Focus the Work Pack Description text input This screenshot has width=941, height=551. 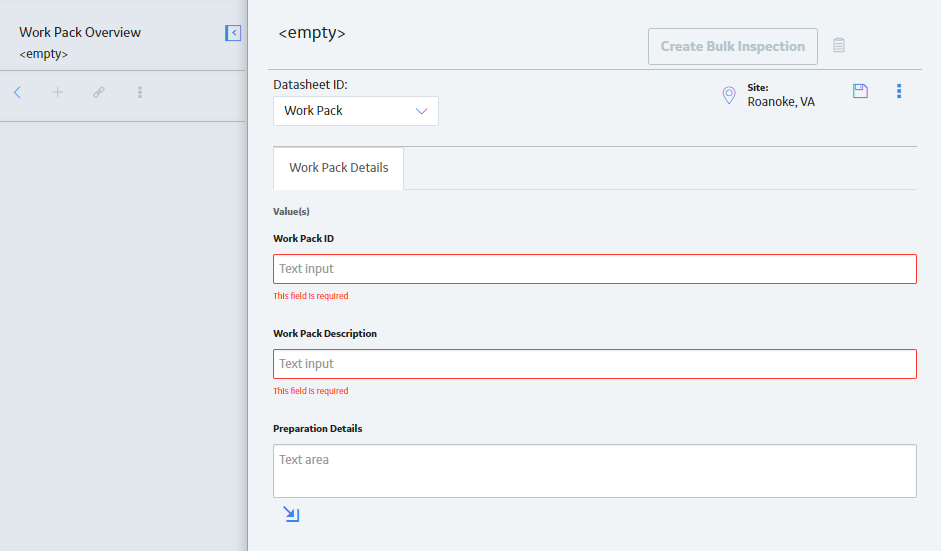tap(595, 364)
